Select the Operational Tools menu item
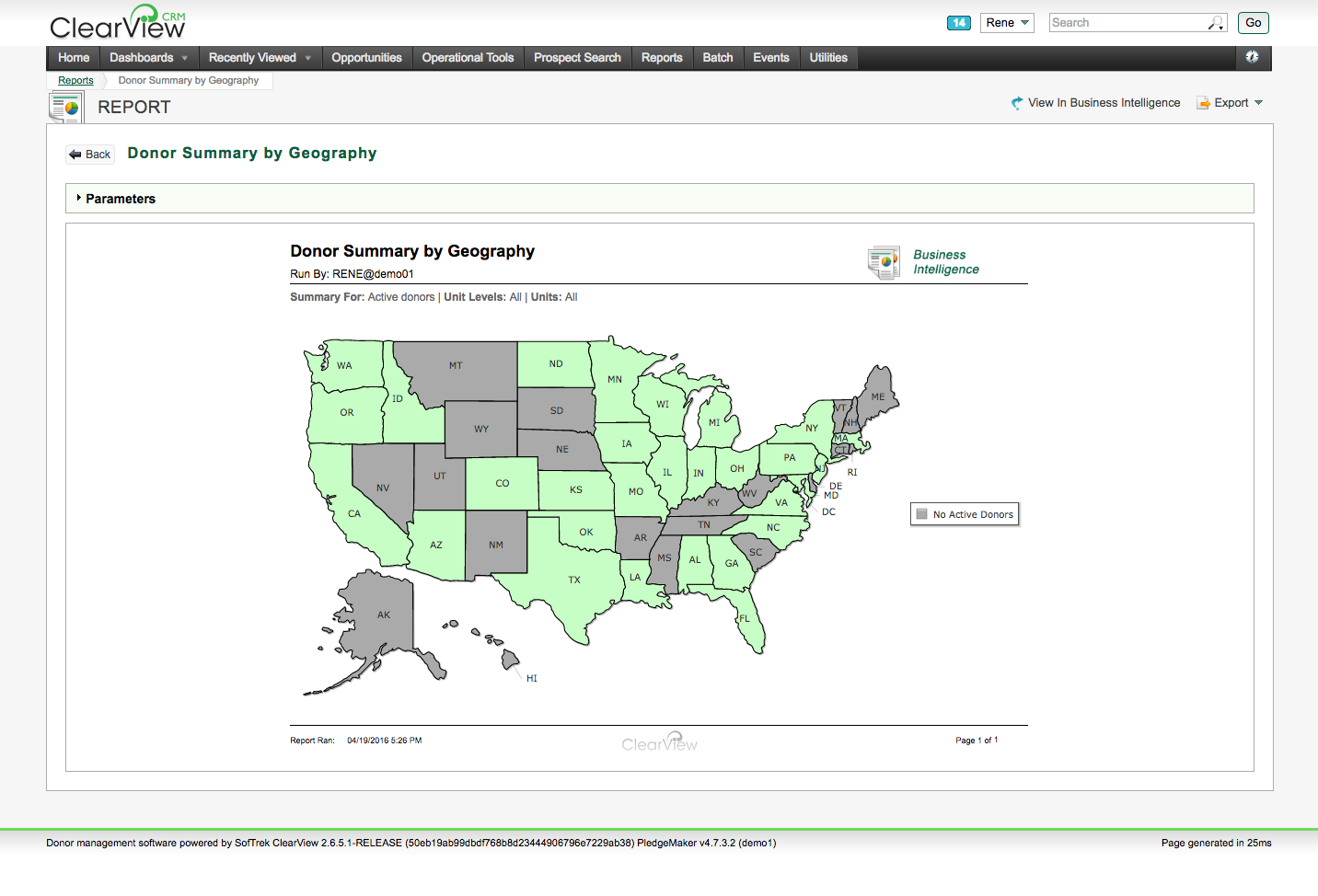 click(x=468, y=58)
